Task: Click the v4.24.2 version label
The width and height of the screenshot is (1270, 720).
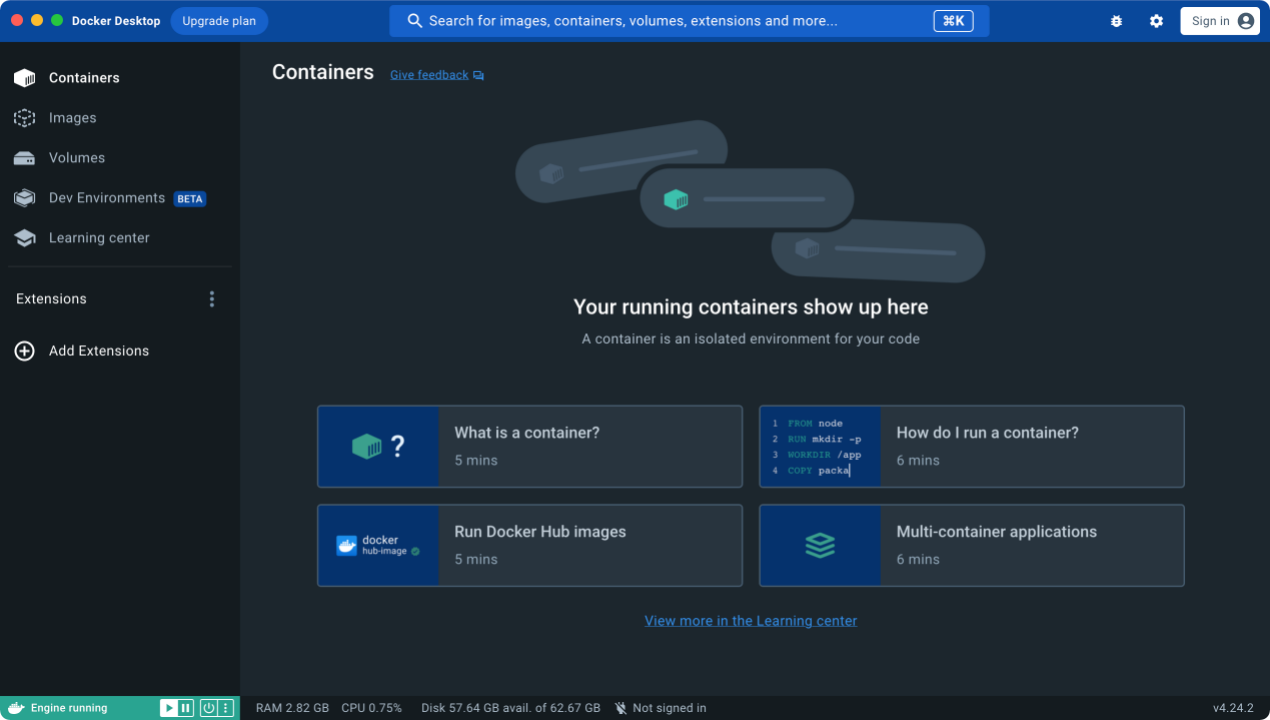Action: [1233, 708]
